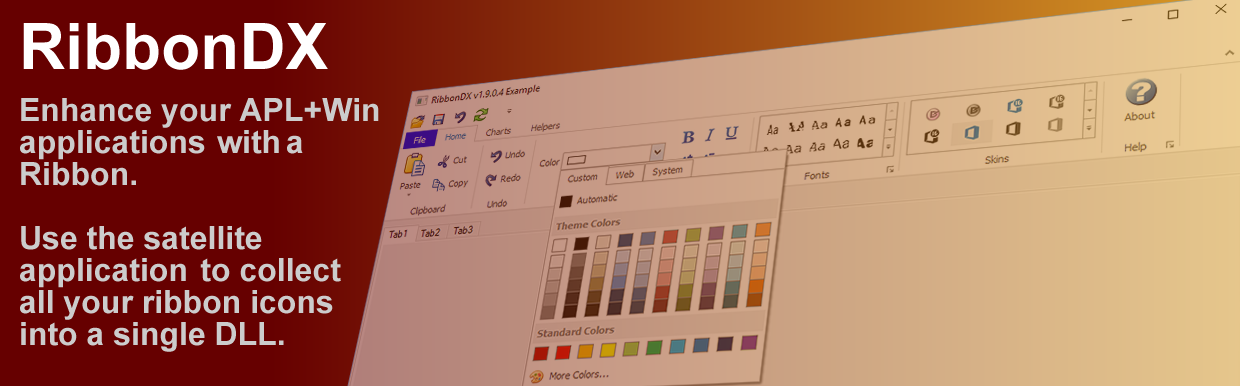Pick the green standard color swatch
This screenshot has width=1240, height=386.
pos(654,347)
